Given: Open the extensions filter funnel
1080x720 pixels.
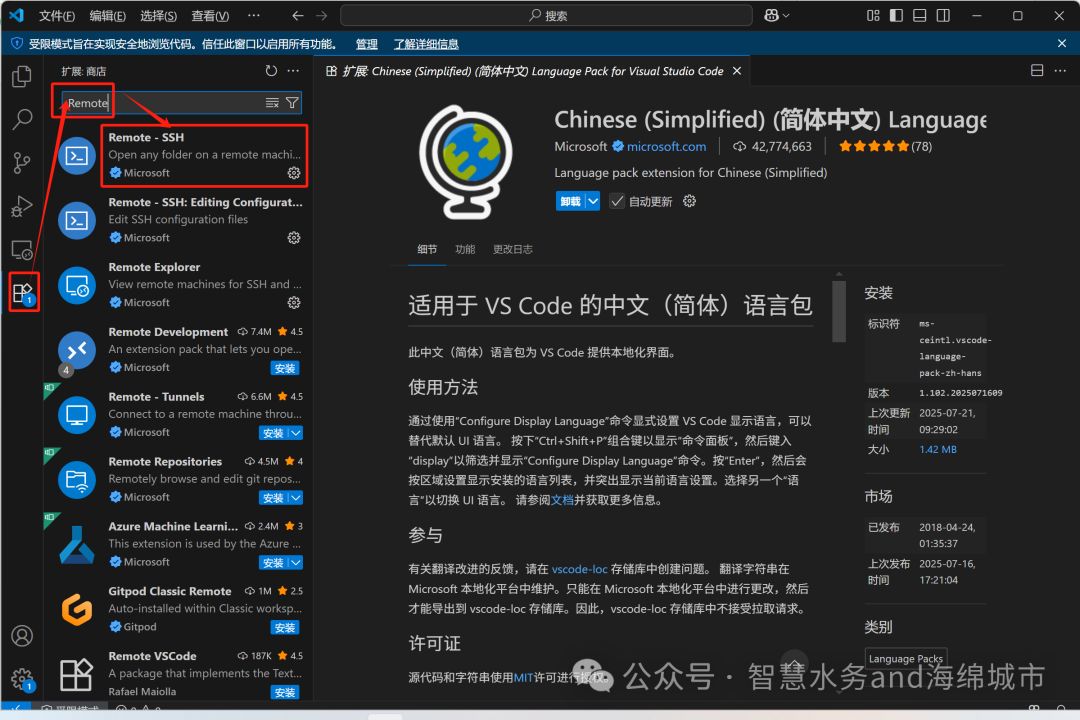Looking at the screenshot, I should (292, 103).
